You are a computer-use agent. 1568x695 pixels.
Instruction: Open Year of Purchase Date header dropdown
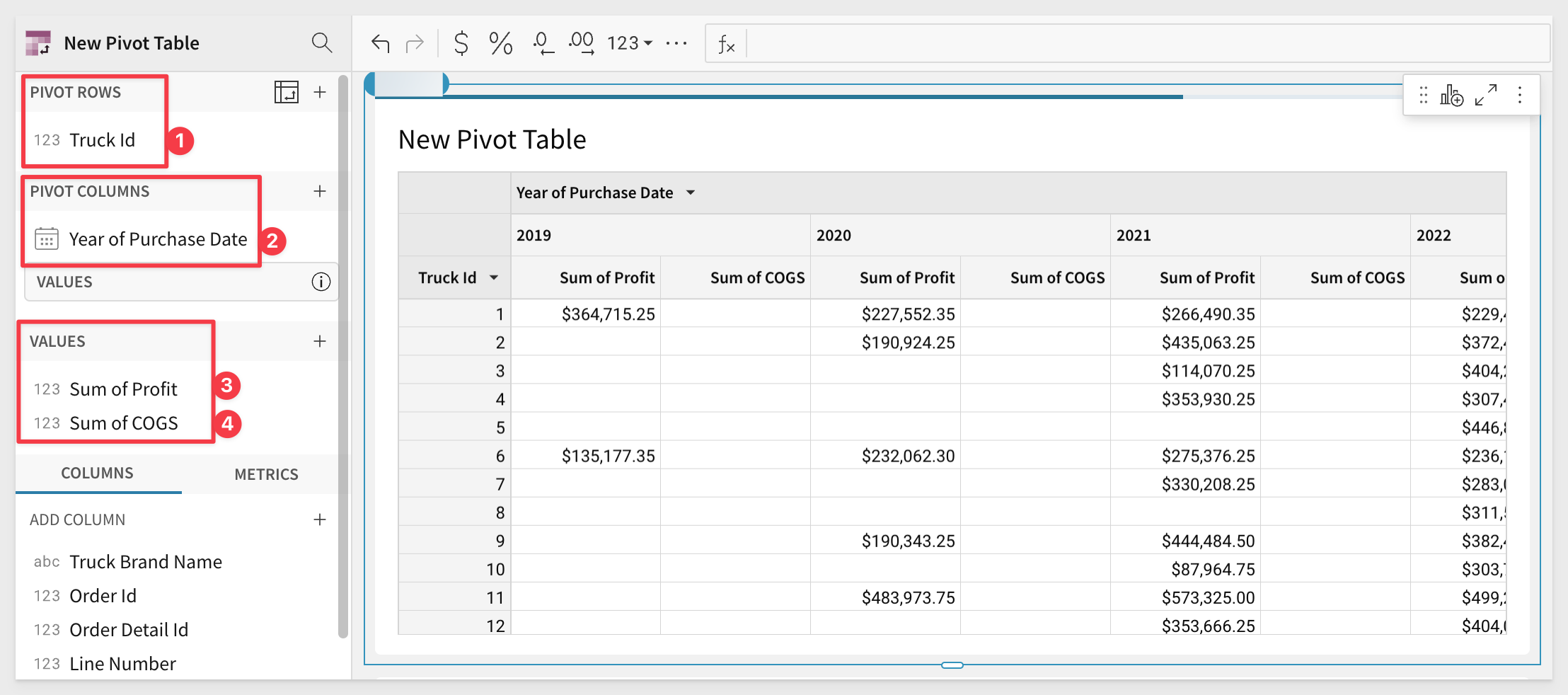(691, 193)
